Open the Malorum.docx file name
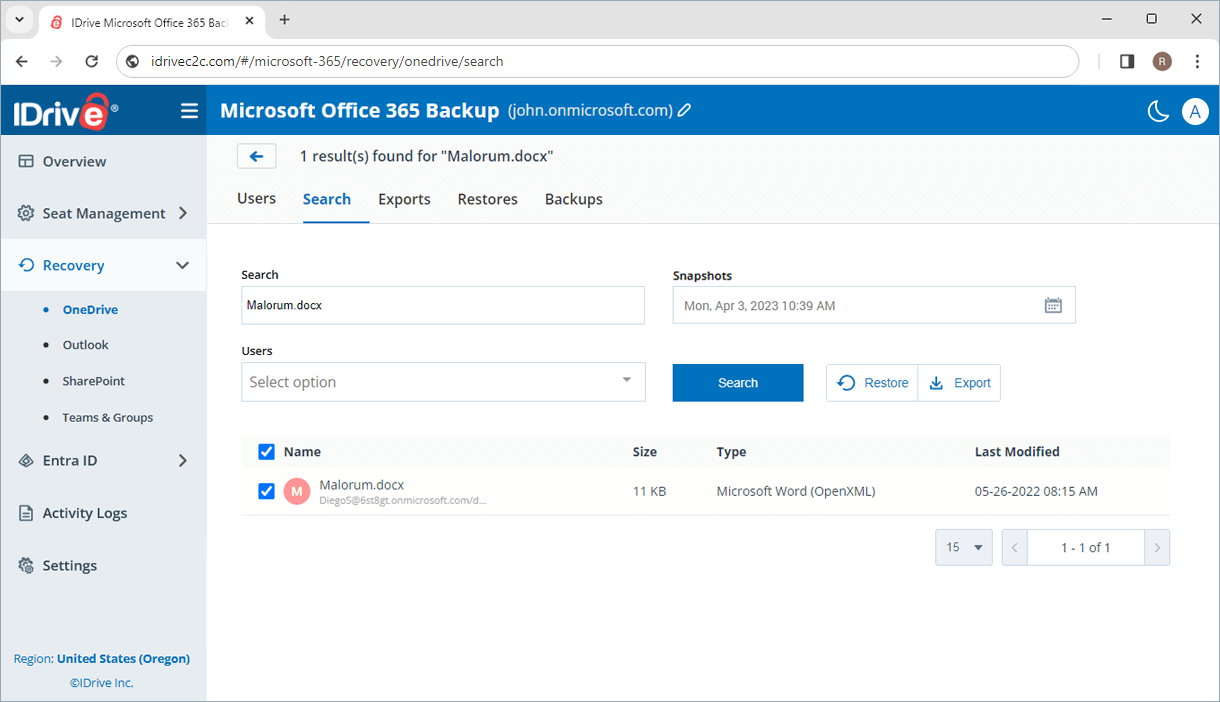The width and height of the screenshot is (1220, 702). point(362,485)
